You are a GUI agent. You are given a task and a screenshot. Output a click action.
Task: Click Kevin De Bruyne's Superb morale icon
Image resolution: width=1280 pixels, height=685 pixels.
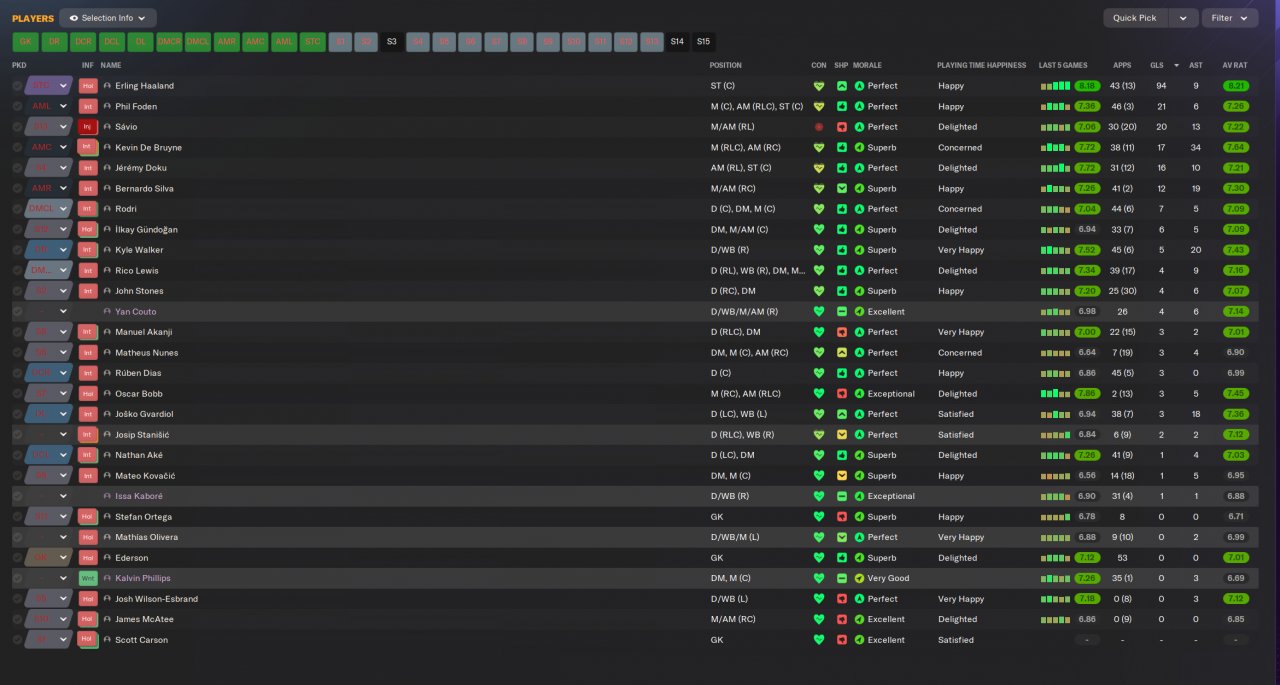tap(859, 147)
